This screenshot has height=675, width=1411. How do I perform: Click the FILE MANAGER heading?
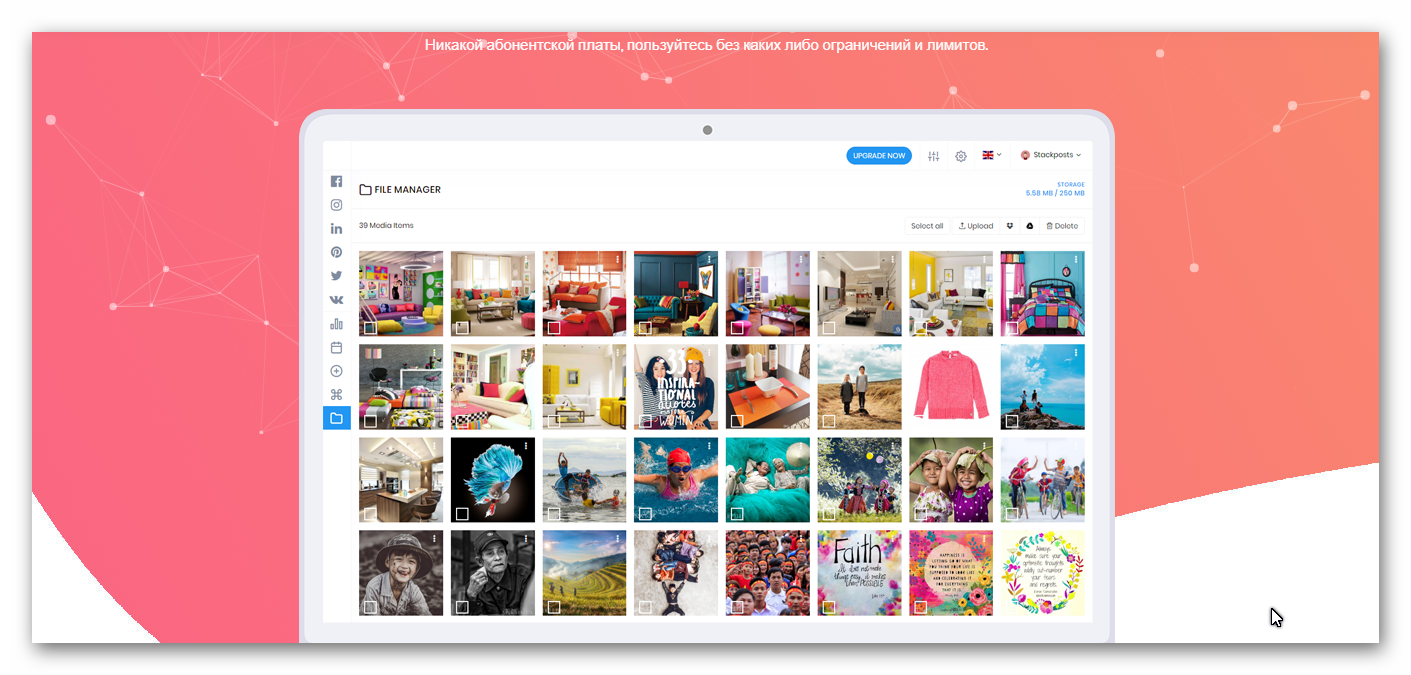coord(400,189)
